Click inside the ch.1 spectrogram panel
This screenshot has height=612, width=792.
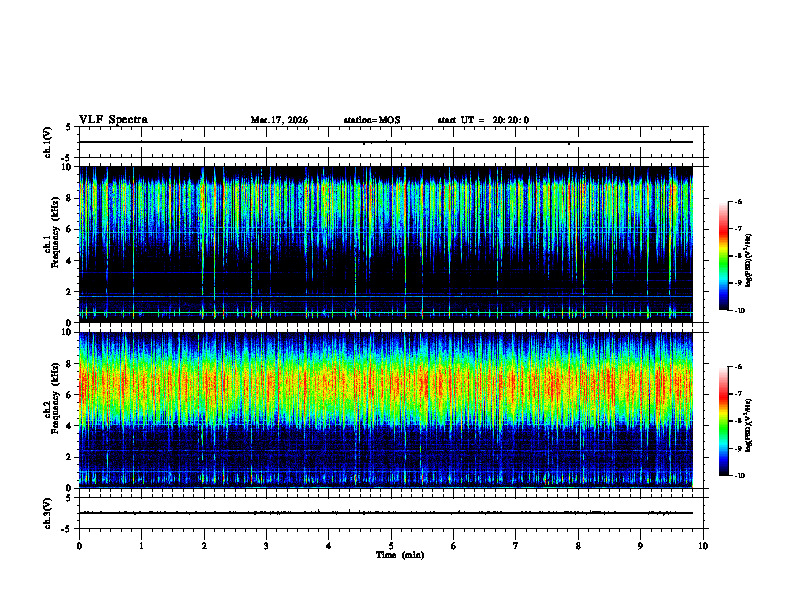(385, 244)
